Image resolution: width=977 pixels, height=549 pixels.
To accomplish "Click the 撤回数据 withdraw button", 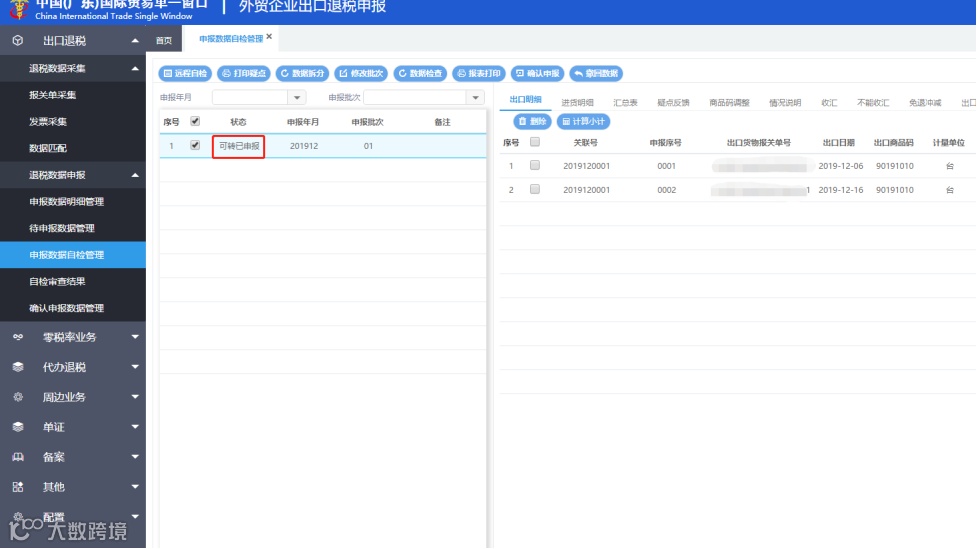I will coord(596,74).
